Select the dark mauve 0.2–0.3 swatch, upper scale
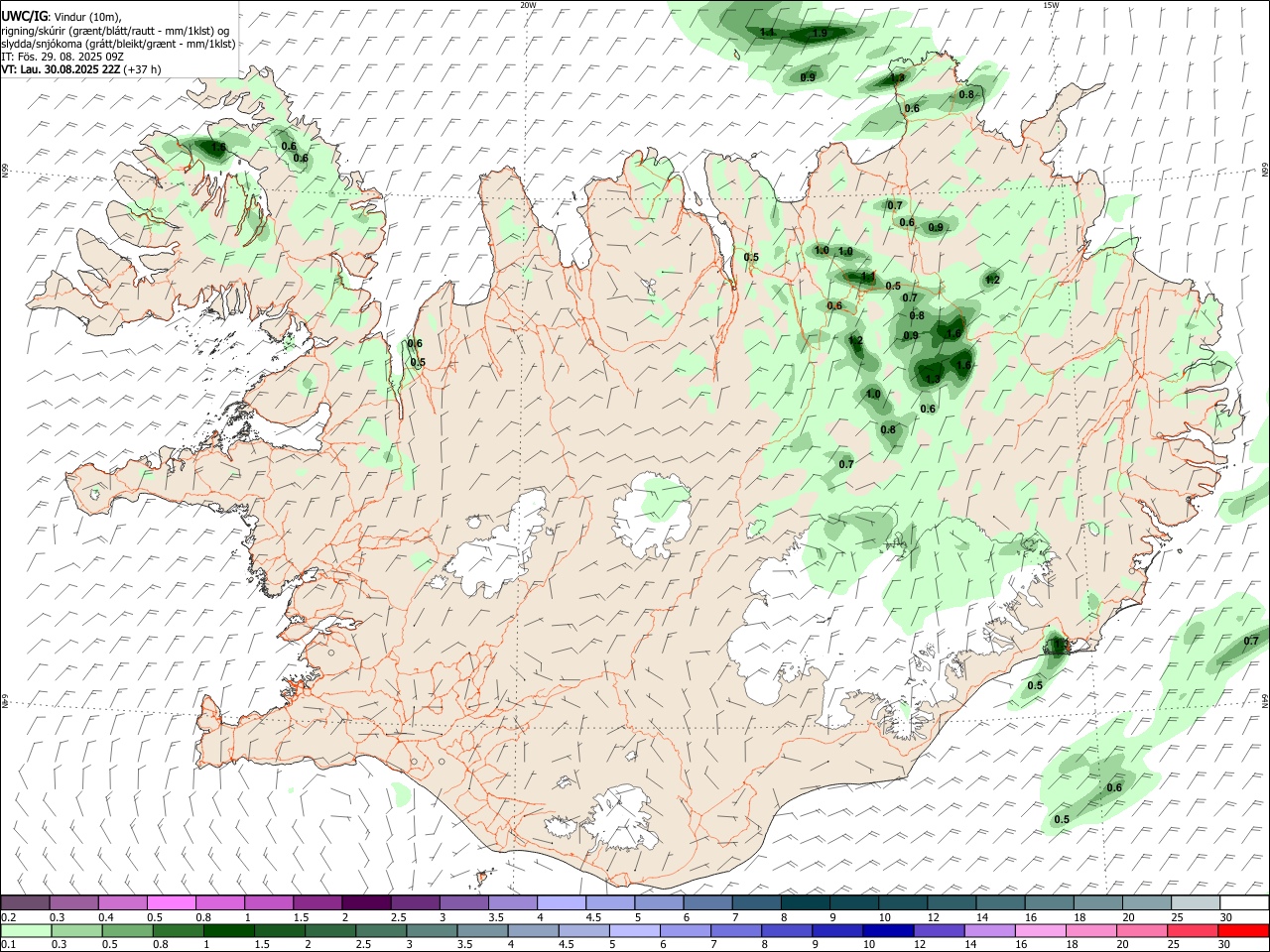The width and height of the screenshot is (1270, 952). 25,903
